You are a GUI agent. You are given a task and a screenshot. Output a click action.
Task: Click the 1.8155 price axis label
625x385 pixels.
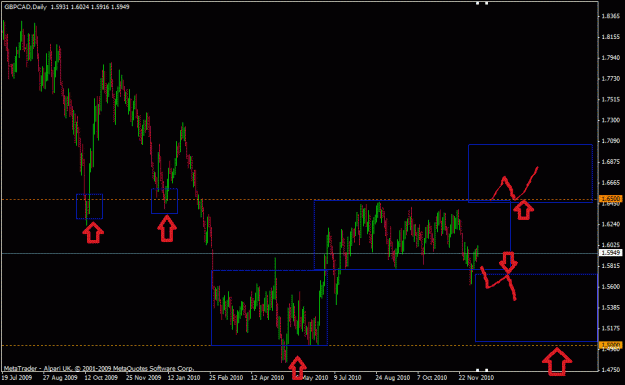click(611, 37)
